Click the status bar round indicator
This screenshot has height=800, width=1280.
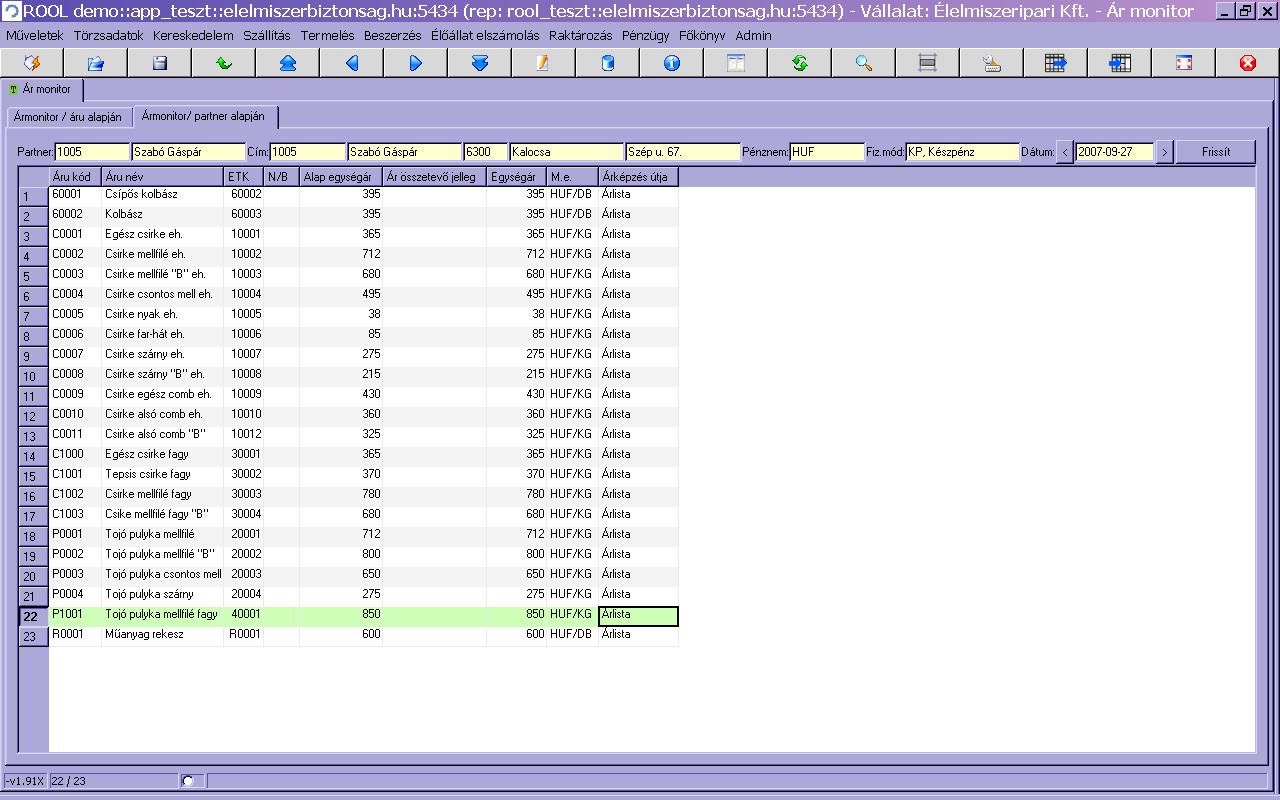tap(188, 781)
